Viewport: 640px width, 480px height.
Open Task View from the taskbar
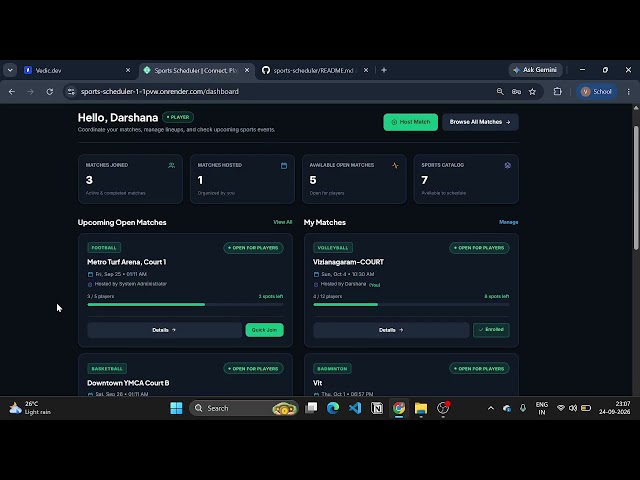(x=311, y=408)
